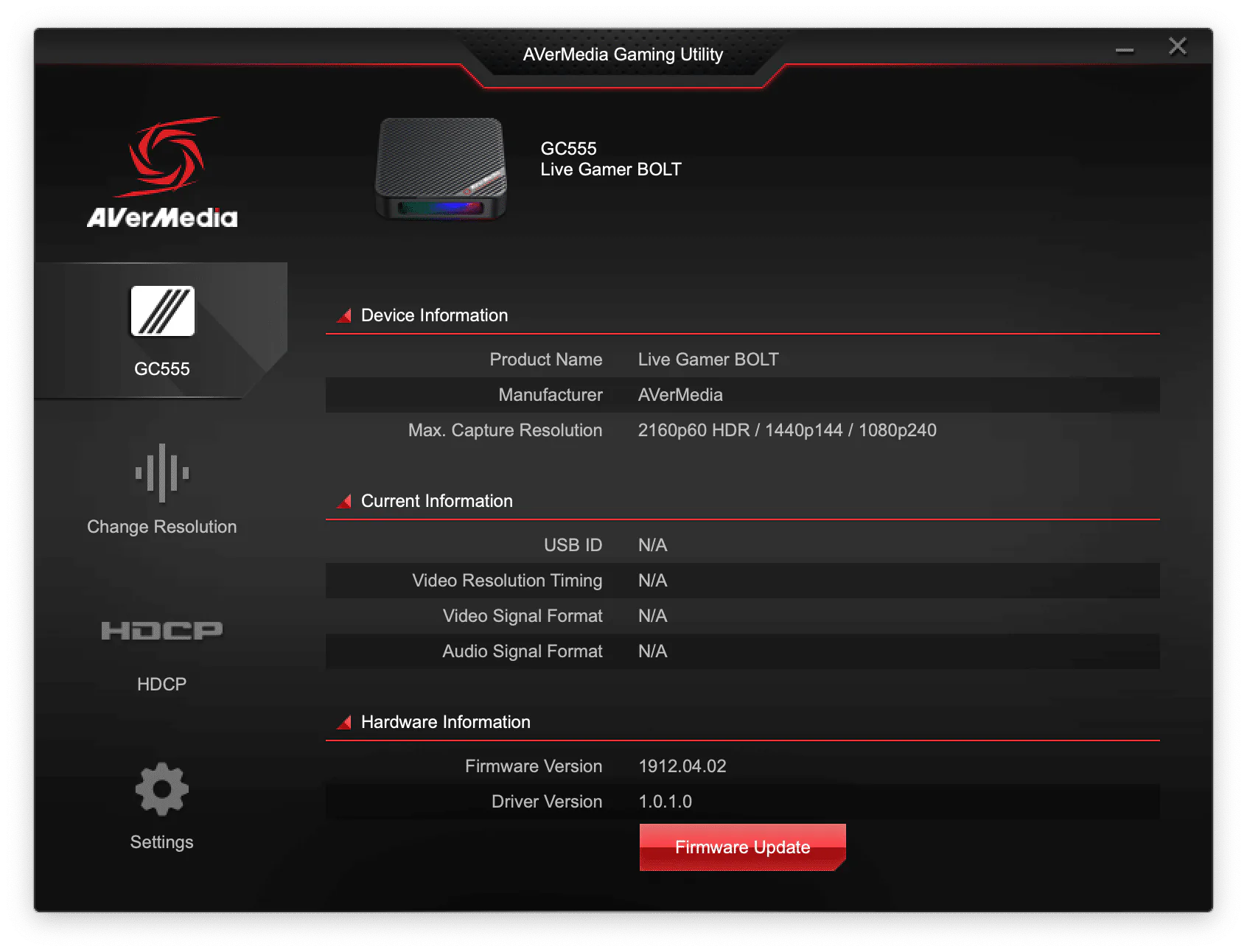Screen dimensions: 1247x952
Task: Click the firmware version '1912.04.02'
Action: 682,766
